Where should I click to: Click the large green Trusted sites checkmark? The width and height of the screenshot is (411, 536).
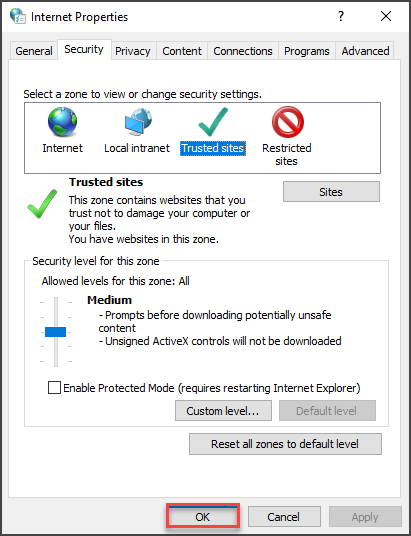(42, 204)
